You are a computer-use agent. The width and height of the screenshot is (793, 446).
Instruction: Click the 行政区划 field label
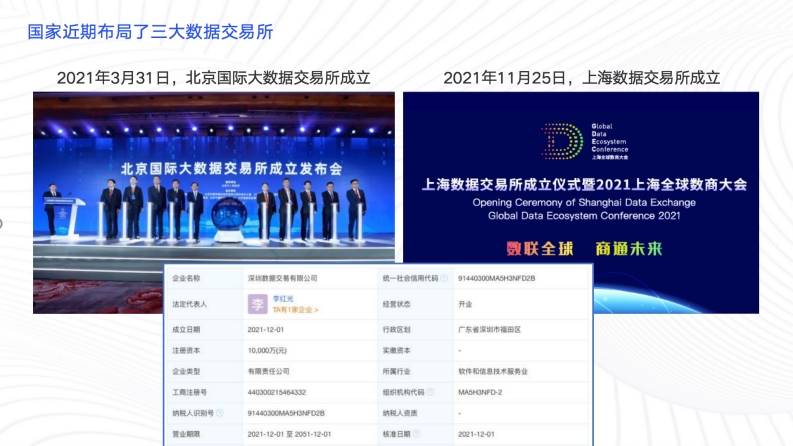(396, 329)
